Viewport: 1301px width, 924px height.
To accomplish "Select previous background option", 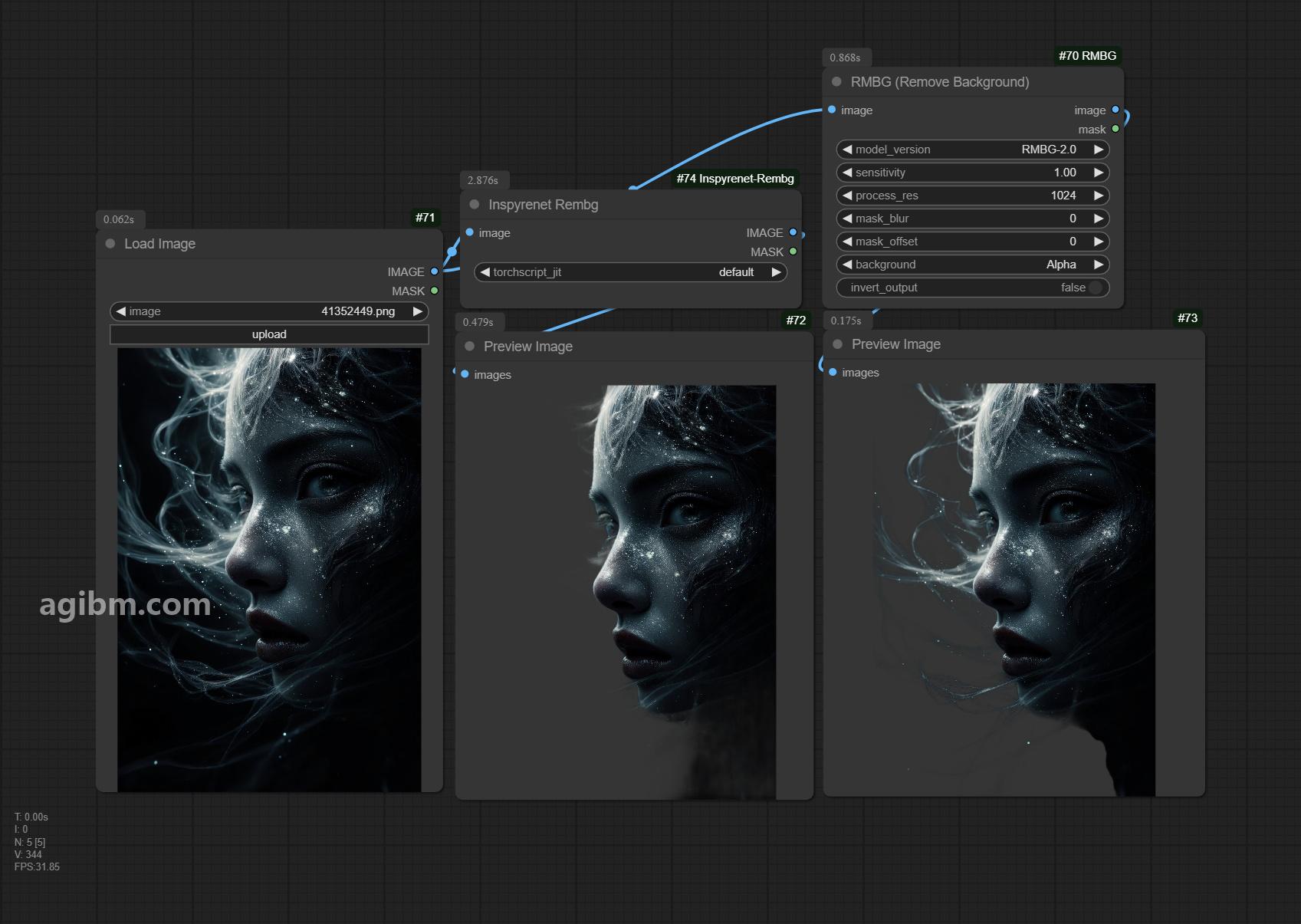I will (x=847, y=265).
